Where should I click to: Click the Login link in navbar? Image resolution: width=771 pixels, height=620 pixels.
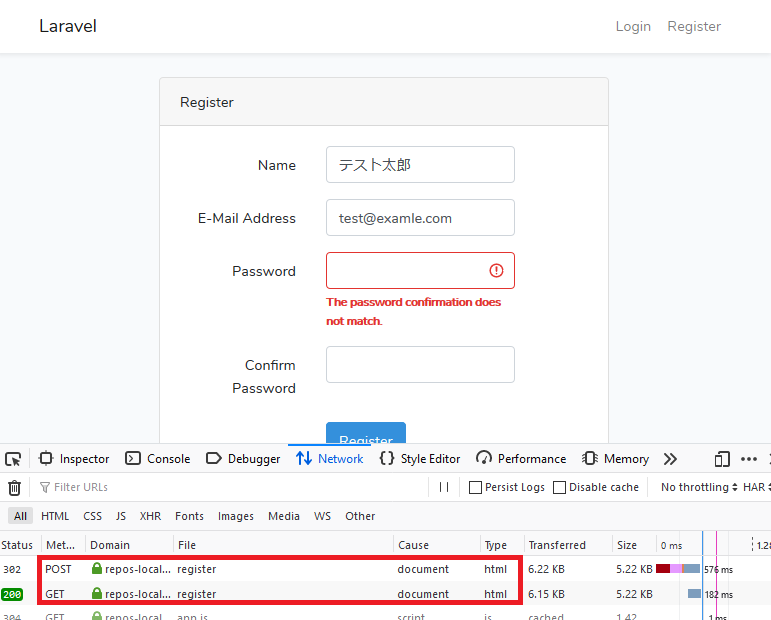(633, 27)
